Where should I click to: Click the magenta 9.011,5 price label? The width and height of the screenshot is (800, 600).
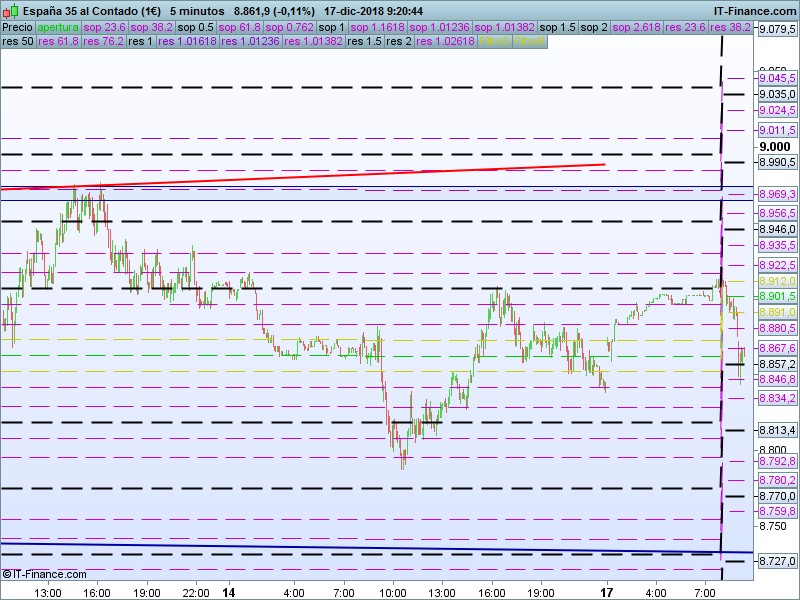(777, 130)
